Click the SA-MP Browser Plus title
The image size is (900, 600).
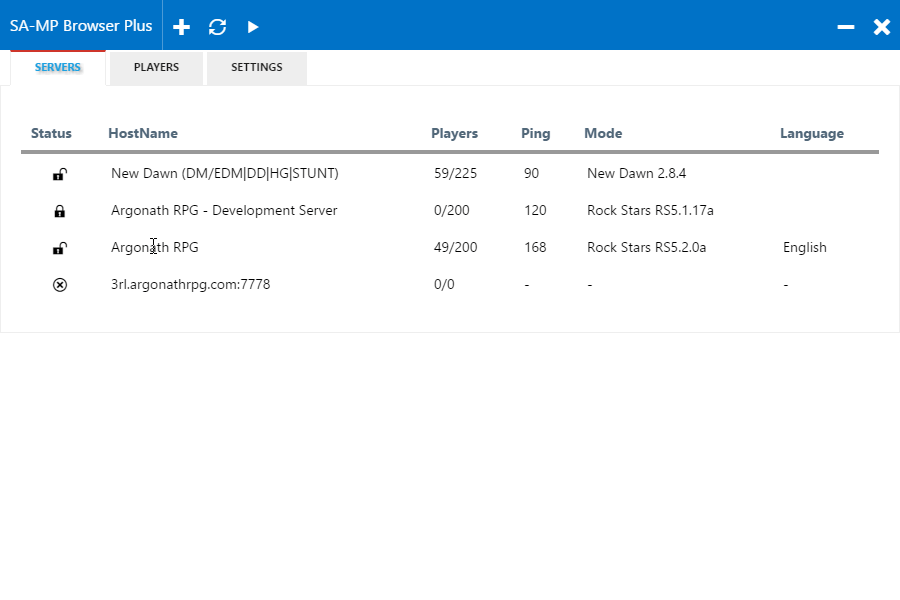click(81, 26)
